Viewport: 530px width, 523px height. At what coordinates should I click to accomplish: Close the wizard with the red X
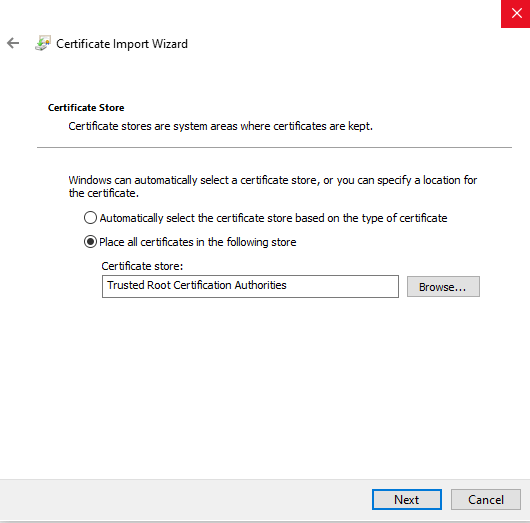pyautogui.click(x=516, y=14)
